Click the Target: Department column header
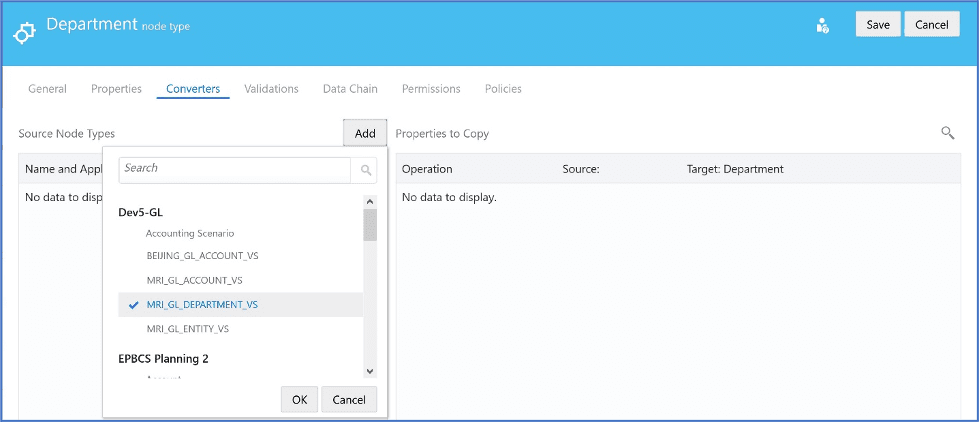979x422 pixels. [x=735, y=169]
